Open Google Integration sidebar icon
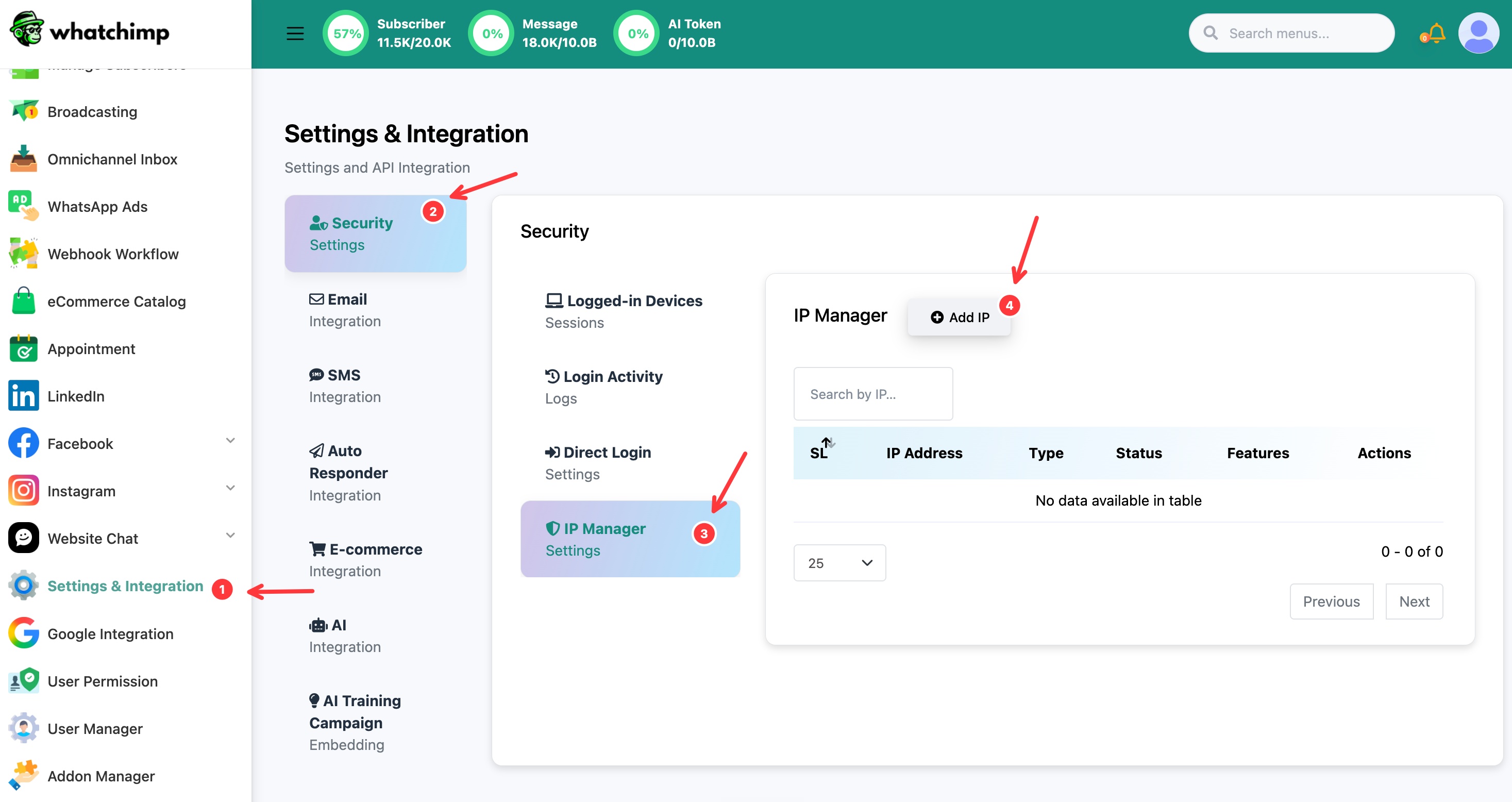This screenshot has height=802, width=1512. (24, 633)
